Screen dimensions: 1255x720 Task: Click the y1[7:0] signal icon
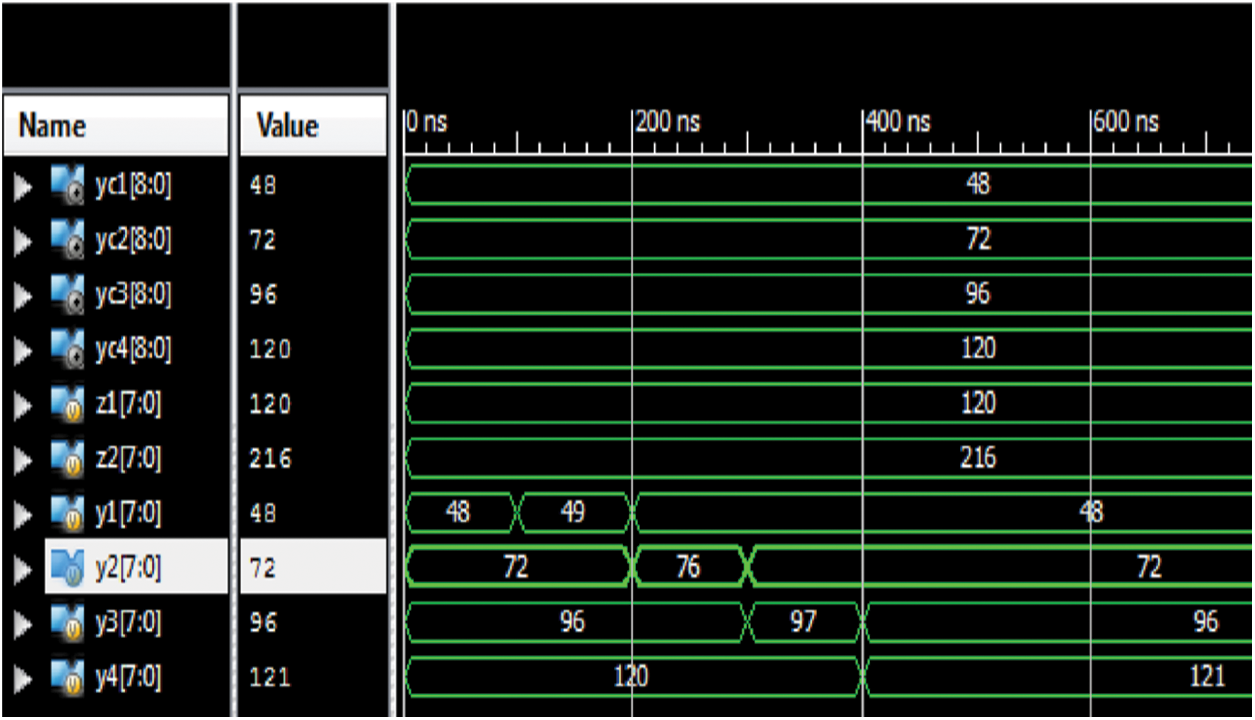pos(67,514)
